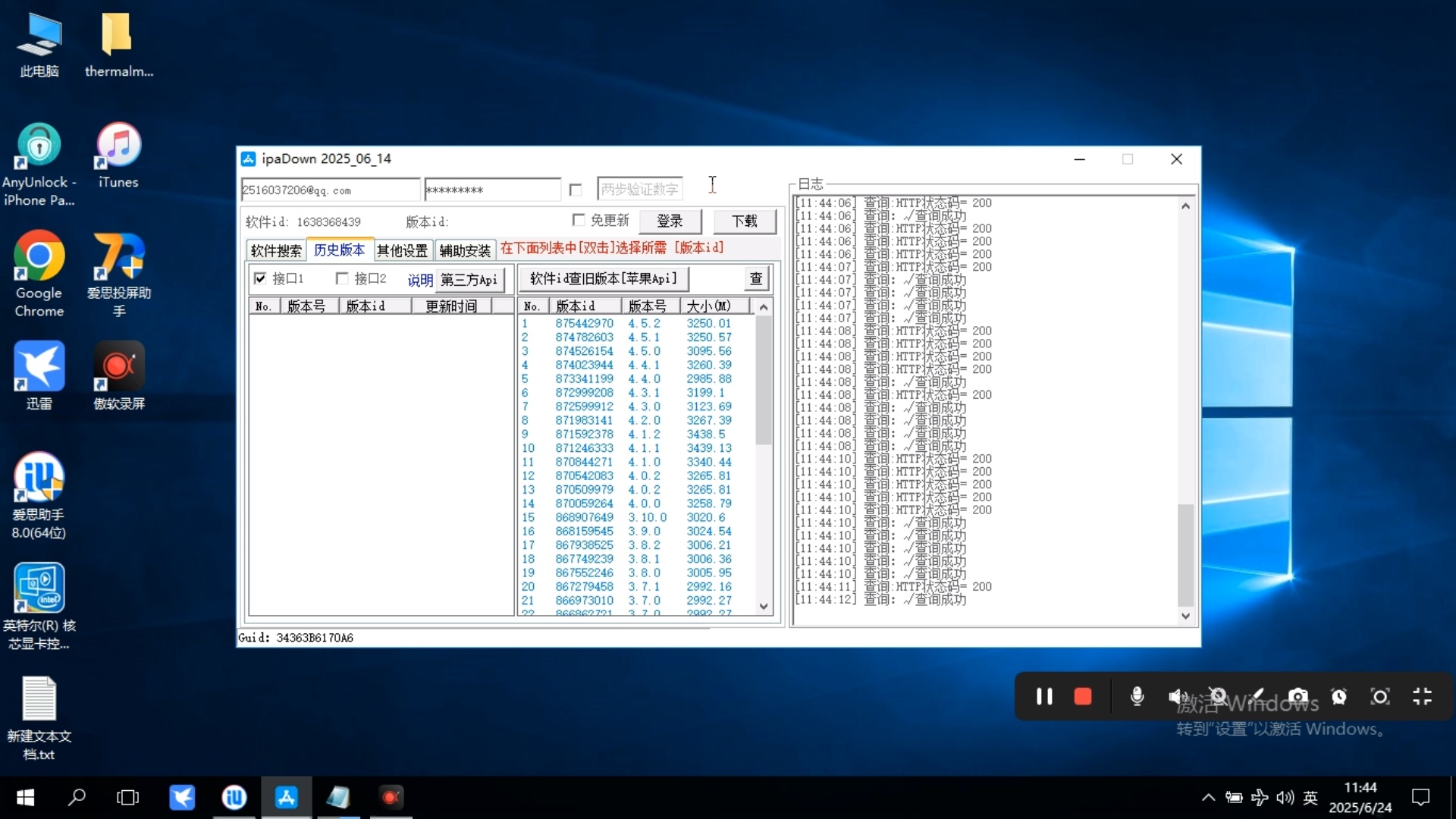Stop recording with the red square button
This screenshot has height=819, width=1456.
(x=1083, y=696)
